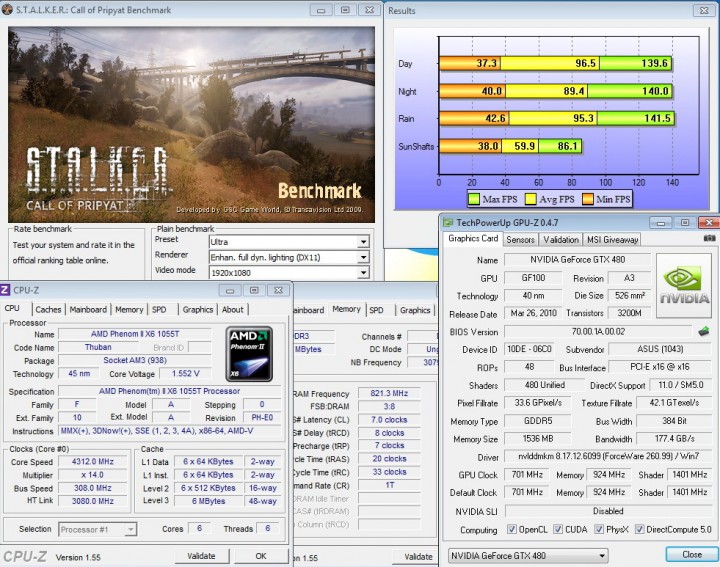Click the Max FPS green legend swatch
Viewport: 720px width, 567px height.
tap(473, 199)
